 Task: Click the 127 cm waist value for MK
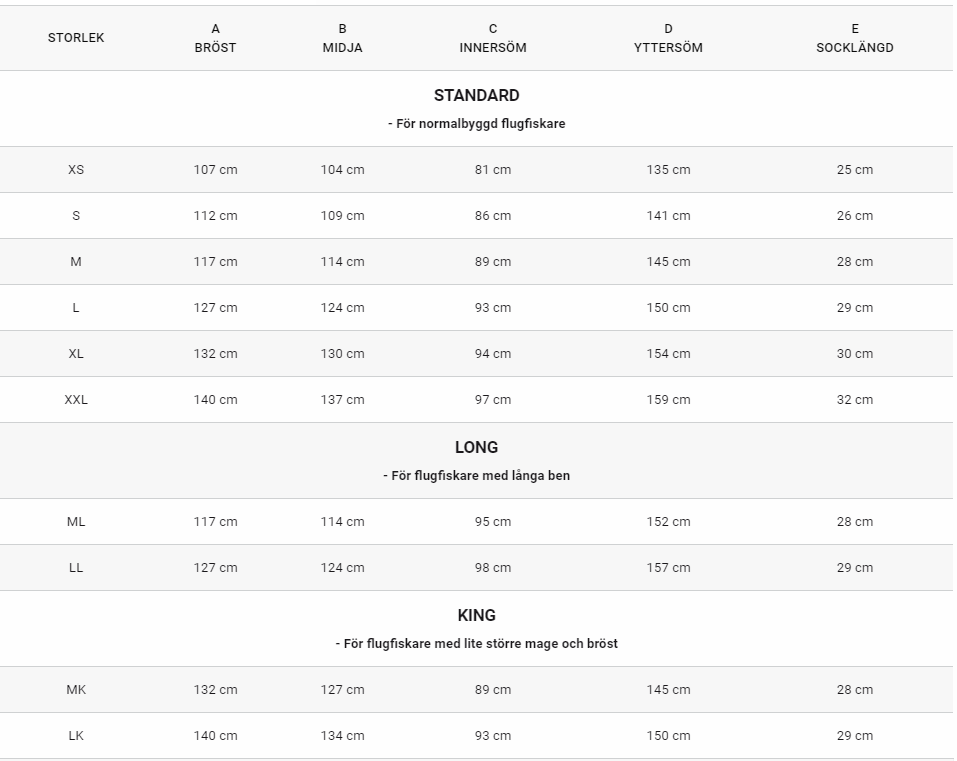[342, 690]
